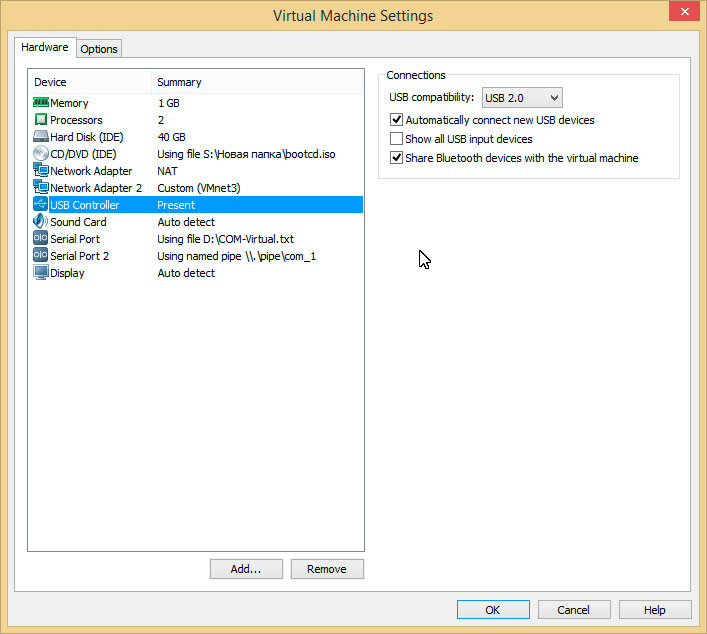Click the CD/DVD (IDE) disc icon

(x=41, y=154)
